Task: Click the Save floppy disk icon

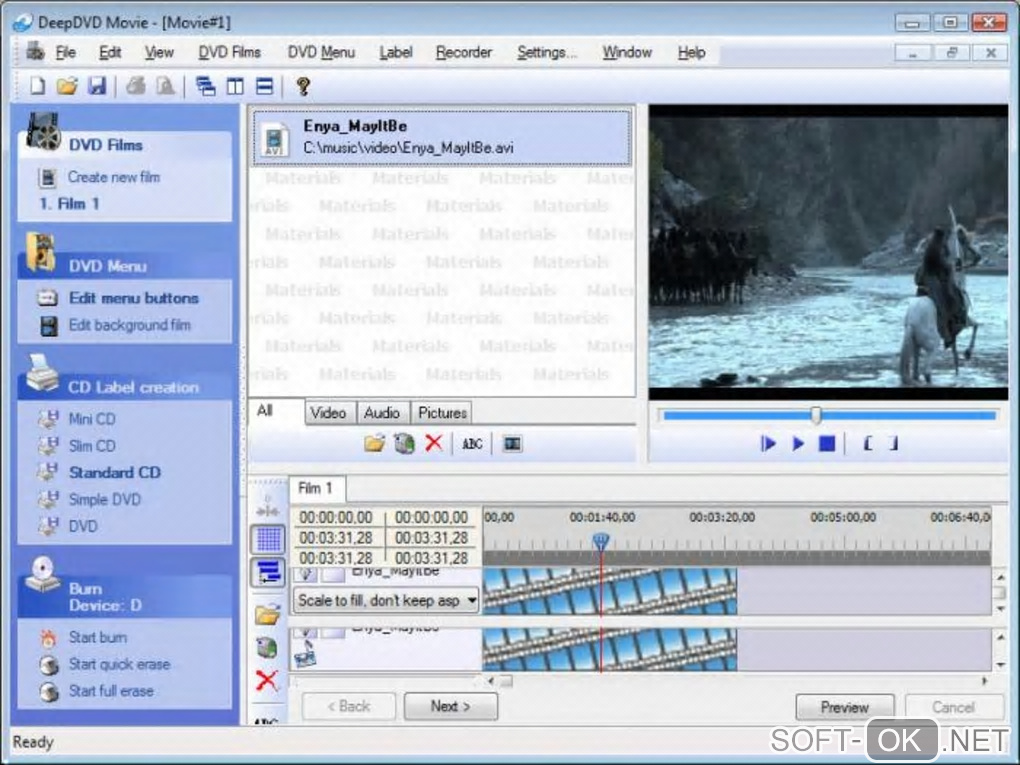Action: pyautogui.click(x=97, y=86)
